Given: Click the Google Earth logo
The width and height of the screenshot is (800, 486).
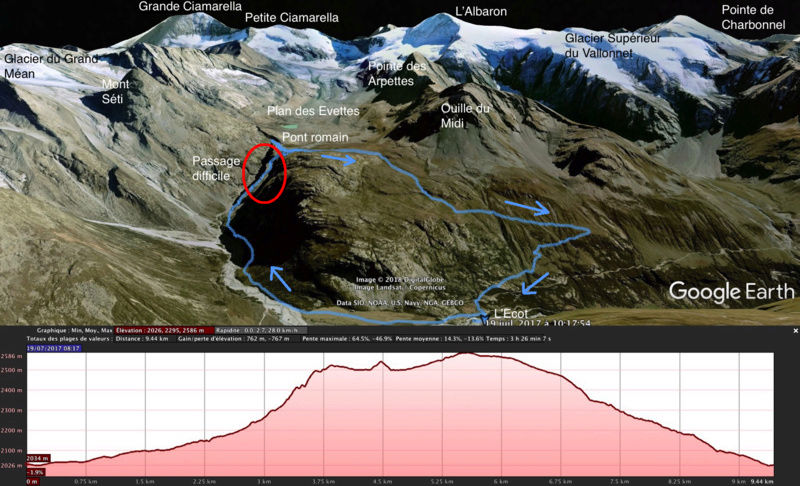Looking at the screenshot, I should click(732, 292).
